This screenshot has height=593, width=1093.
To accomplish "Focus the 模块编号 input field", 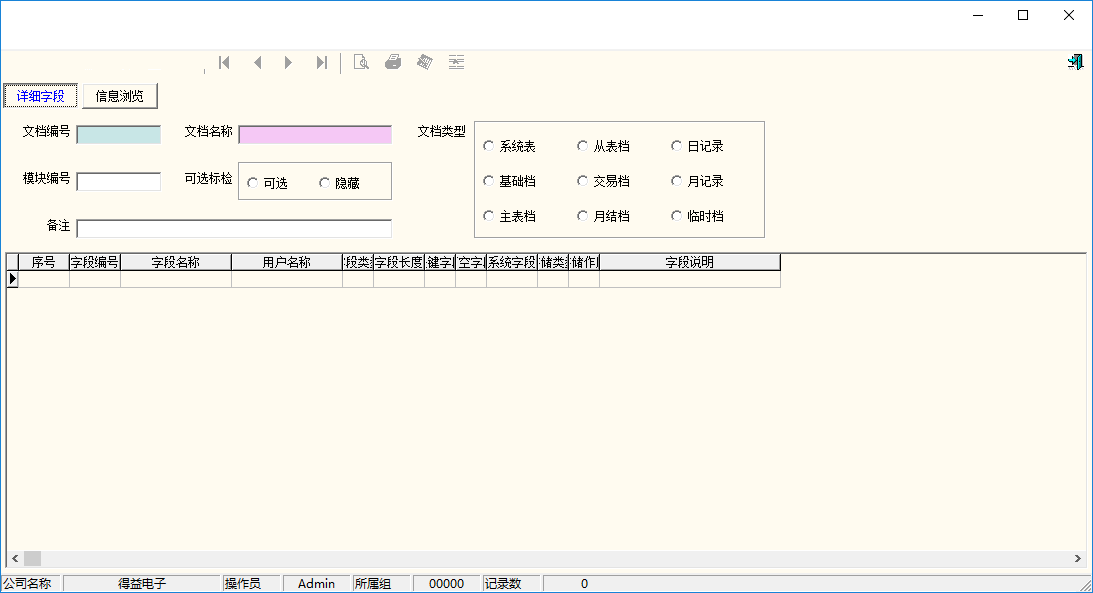I will click(119, 181).
